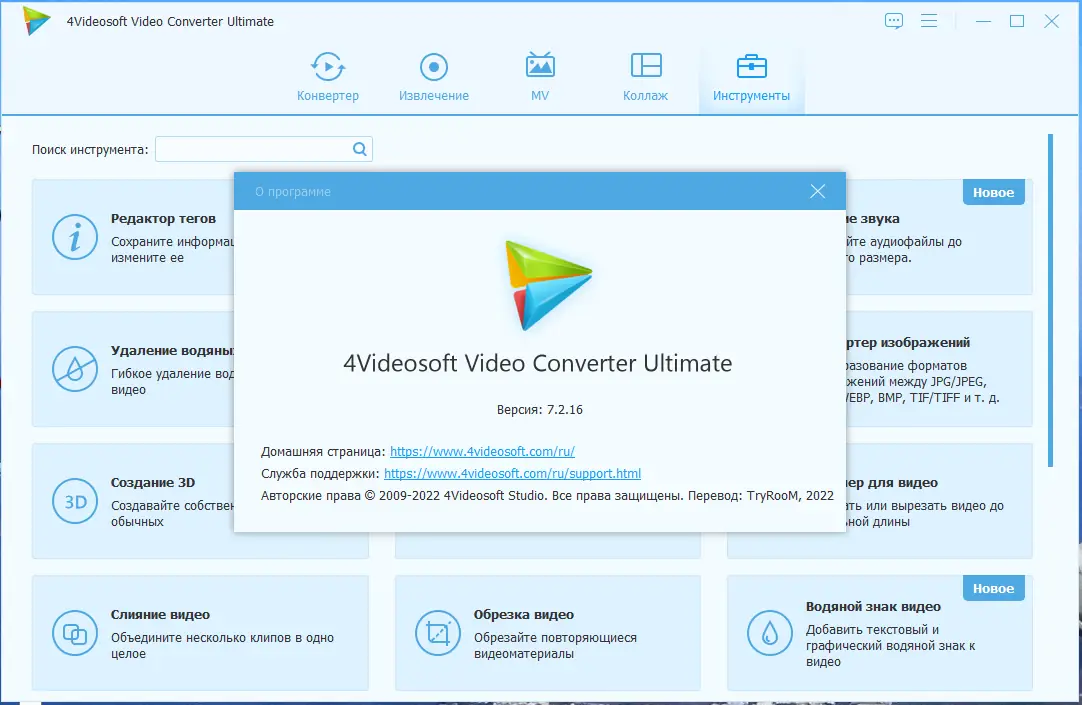Click the vertical scrollbar of tool list
1082x705 pixels.
(1050, 300)
